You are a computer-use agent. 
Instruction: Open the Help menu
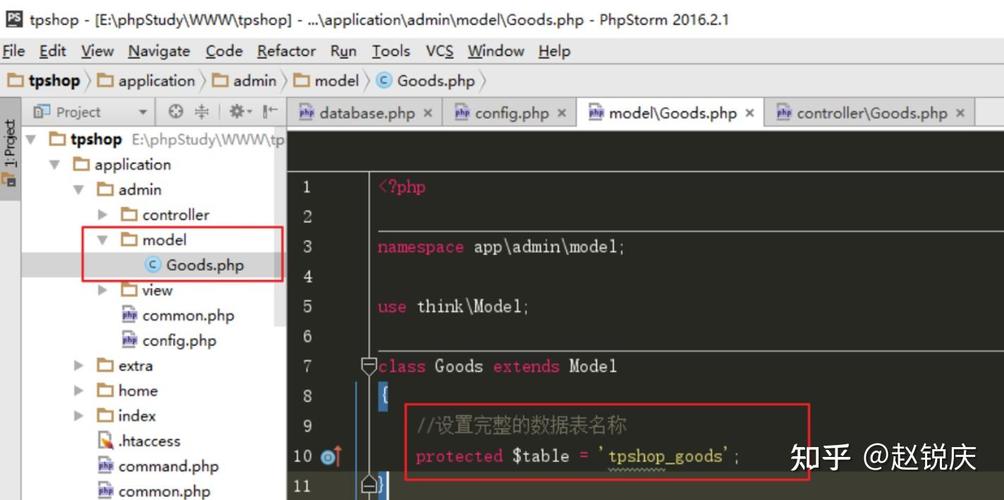tap(554, 51)
